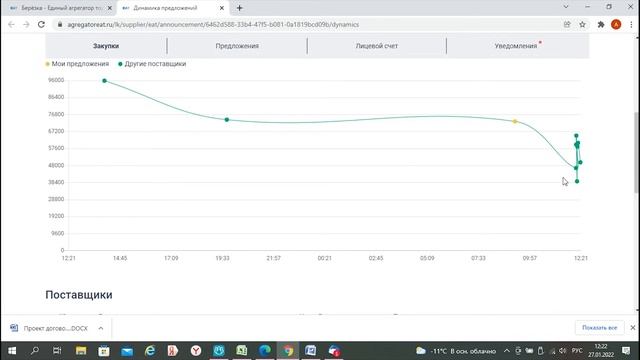This screenshot has width=640, height=360.
Task: Open Task View on taskbar
Action: point(57,351)
